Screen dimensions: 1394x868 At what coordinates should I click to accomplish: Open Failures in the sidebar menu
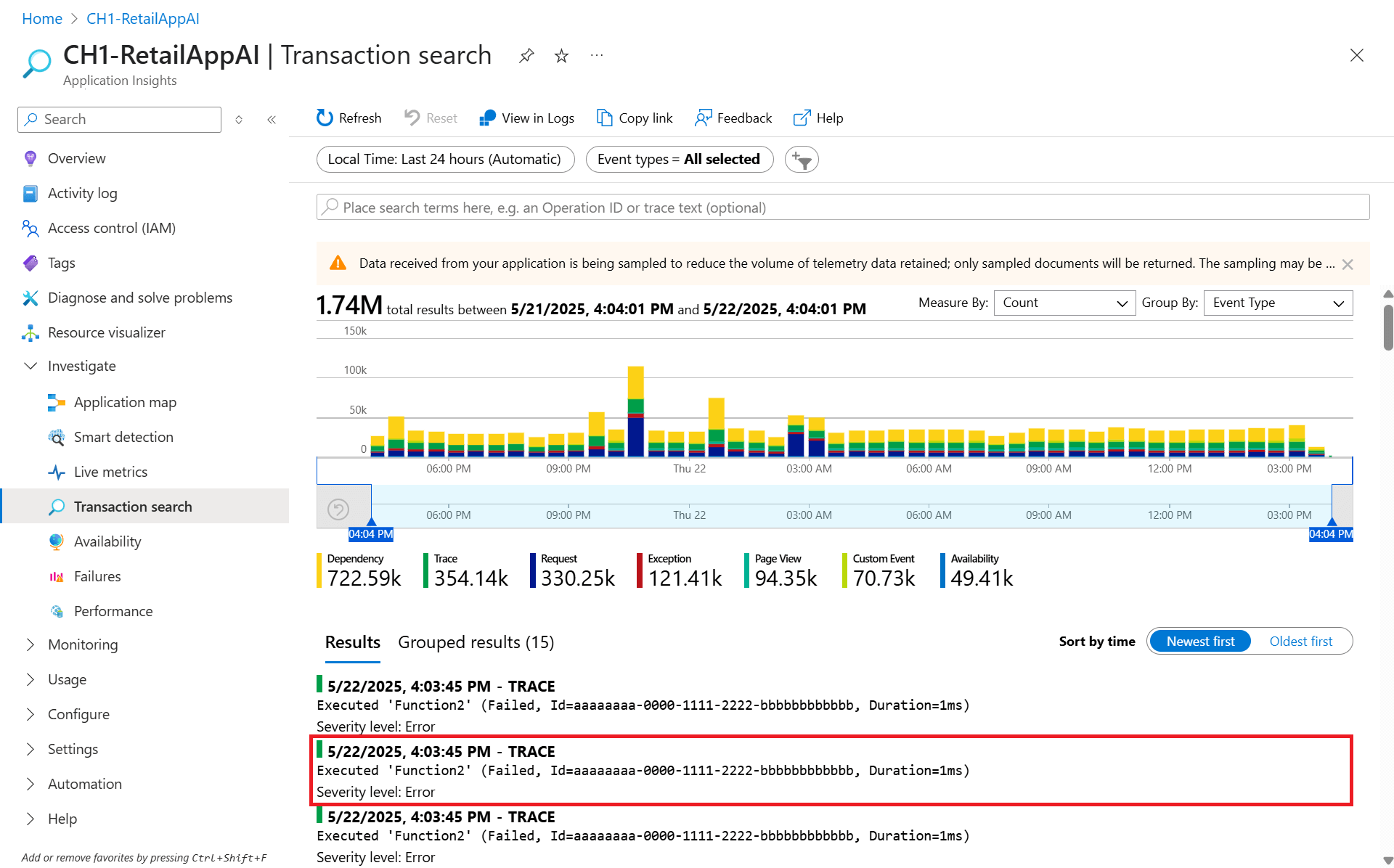click(x=97, y=576)
